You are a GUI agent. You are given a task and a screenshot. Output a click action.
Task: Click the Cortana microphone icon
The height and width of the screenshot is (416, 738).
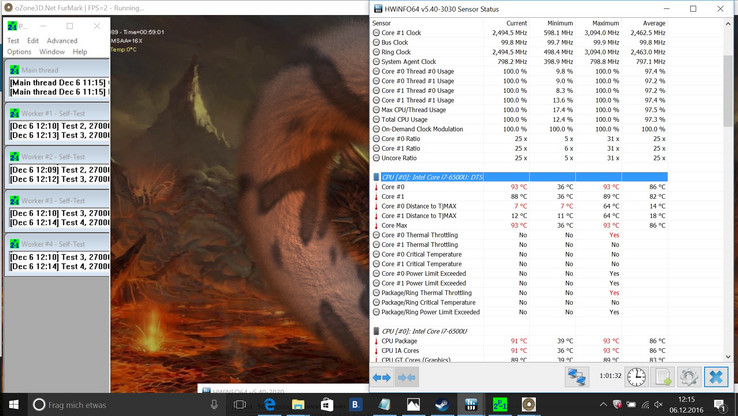click(x=214, y=405)
